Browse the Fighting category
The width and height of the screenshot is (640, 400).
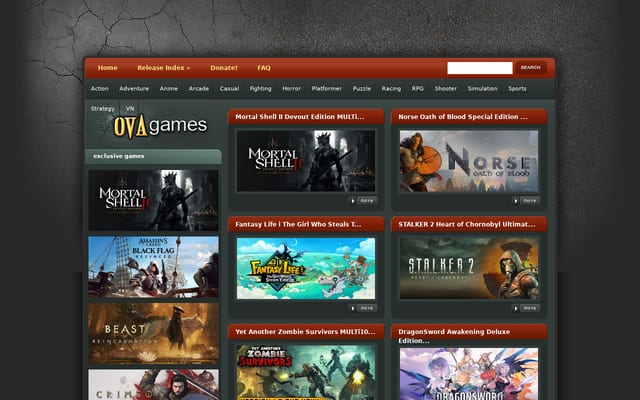pos(260,89)
